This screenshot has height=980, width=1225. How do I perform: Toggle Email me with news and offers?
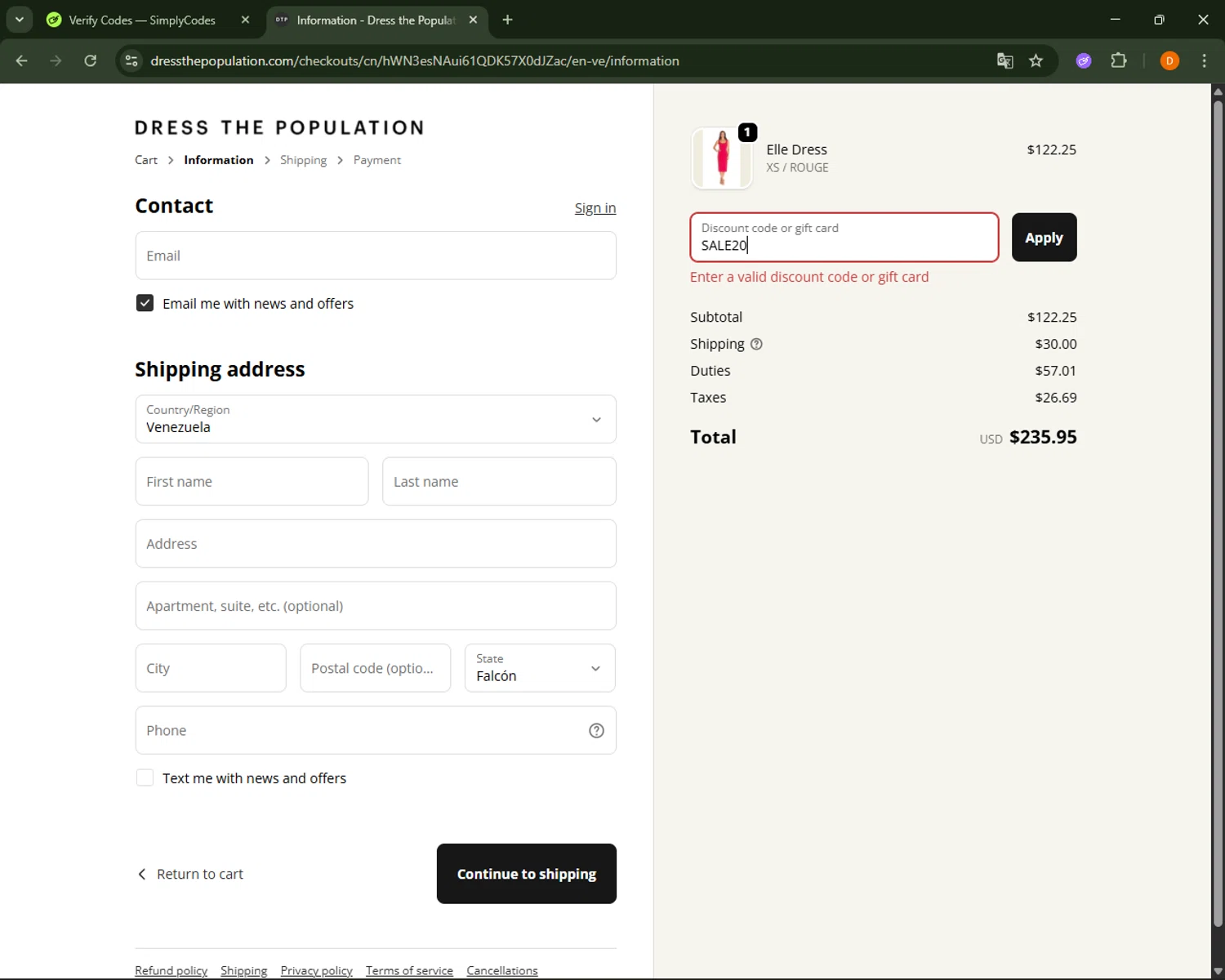[x=145, y=303]
